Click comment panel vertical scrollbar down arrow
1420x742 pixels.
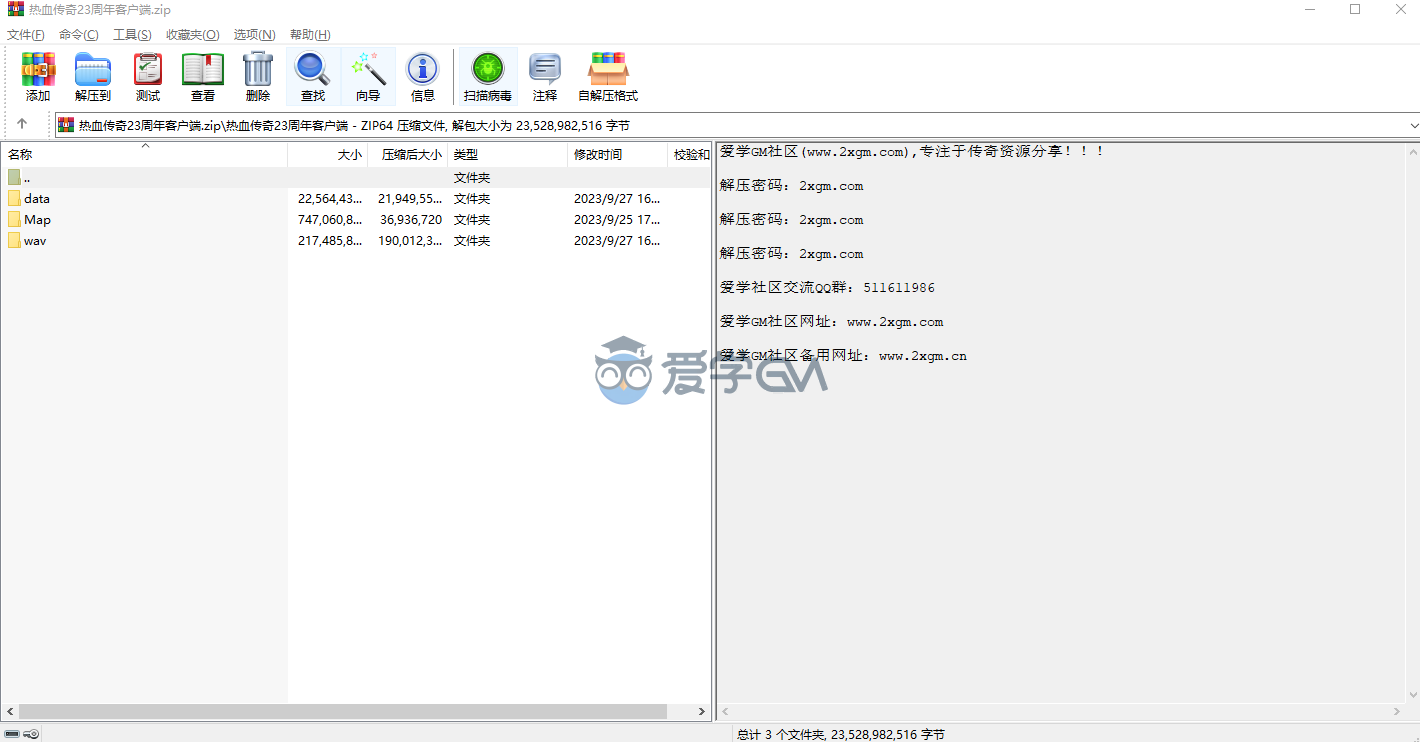tap(1413, 695)
